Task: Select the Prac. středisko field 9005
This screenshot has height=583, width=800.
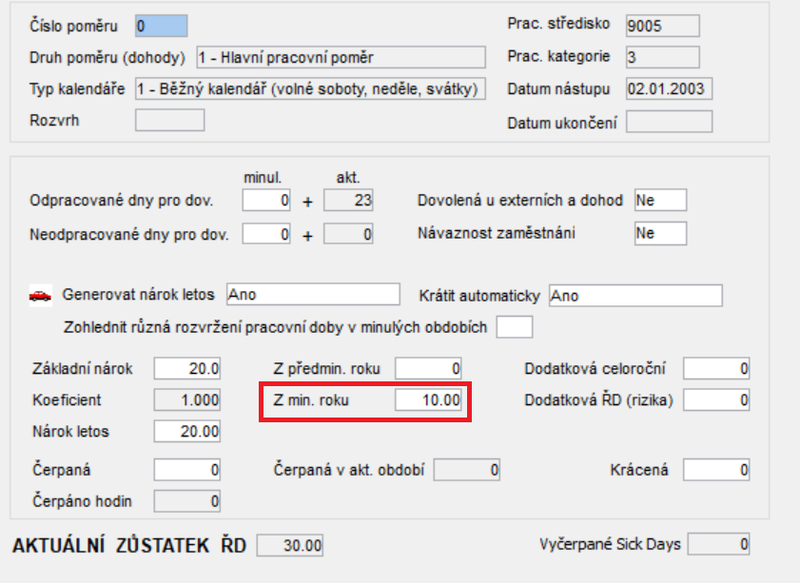Action: pos(663,26)
